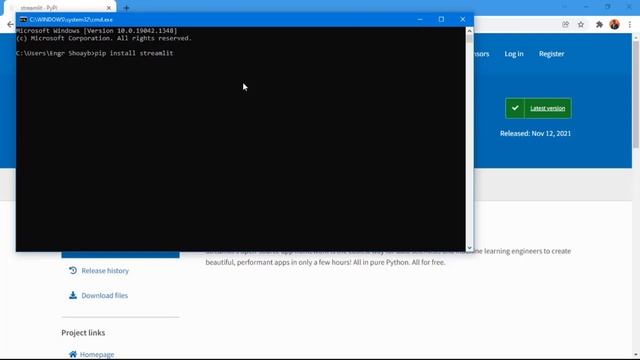Screen dimensions: 640x360
Task: Click the cmd.exe title bar icon
Action: 23,20
